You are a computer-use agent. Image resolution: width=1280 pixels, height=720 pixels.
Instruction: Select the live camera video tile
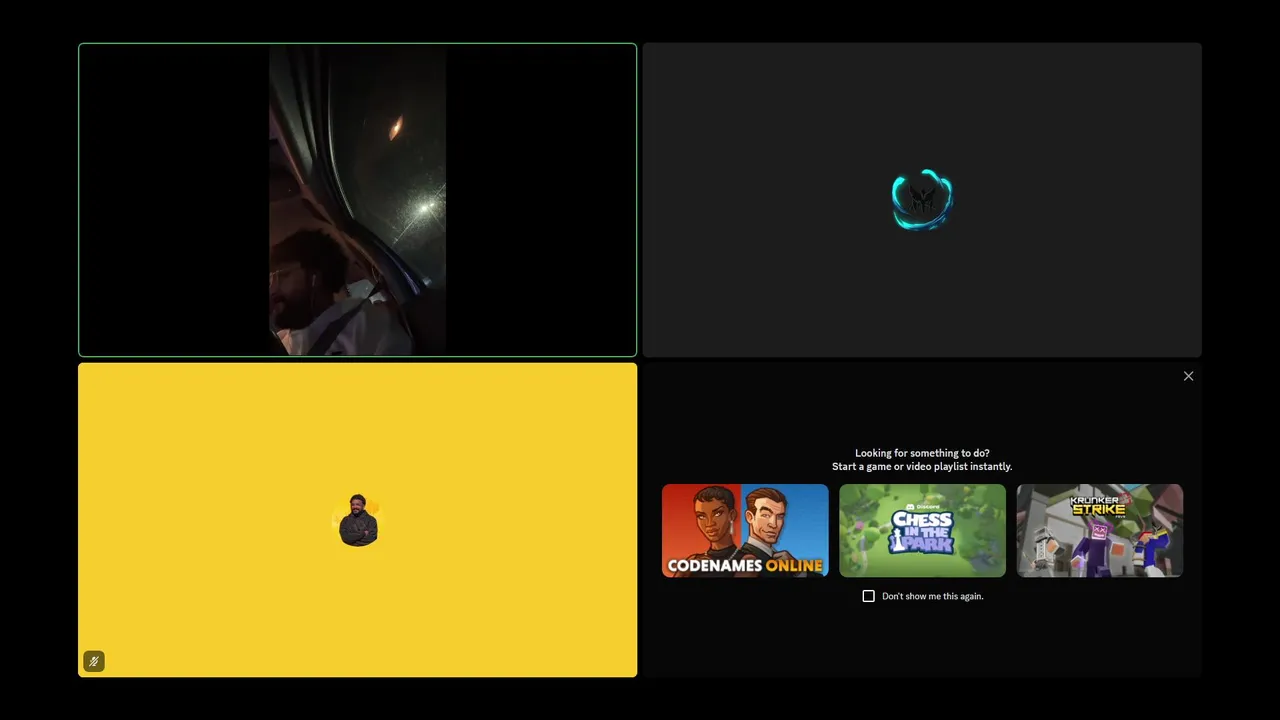pyautogui.click(x=358, y=200)
